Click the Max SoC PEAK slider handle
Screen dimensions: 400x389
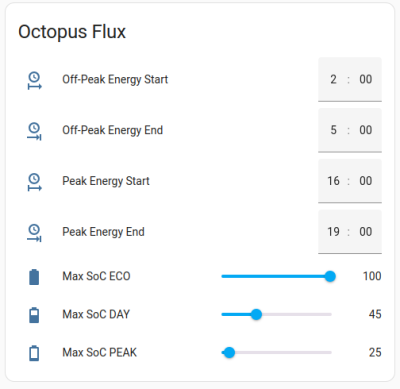[x=229, y=353]
